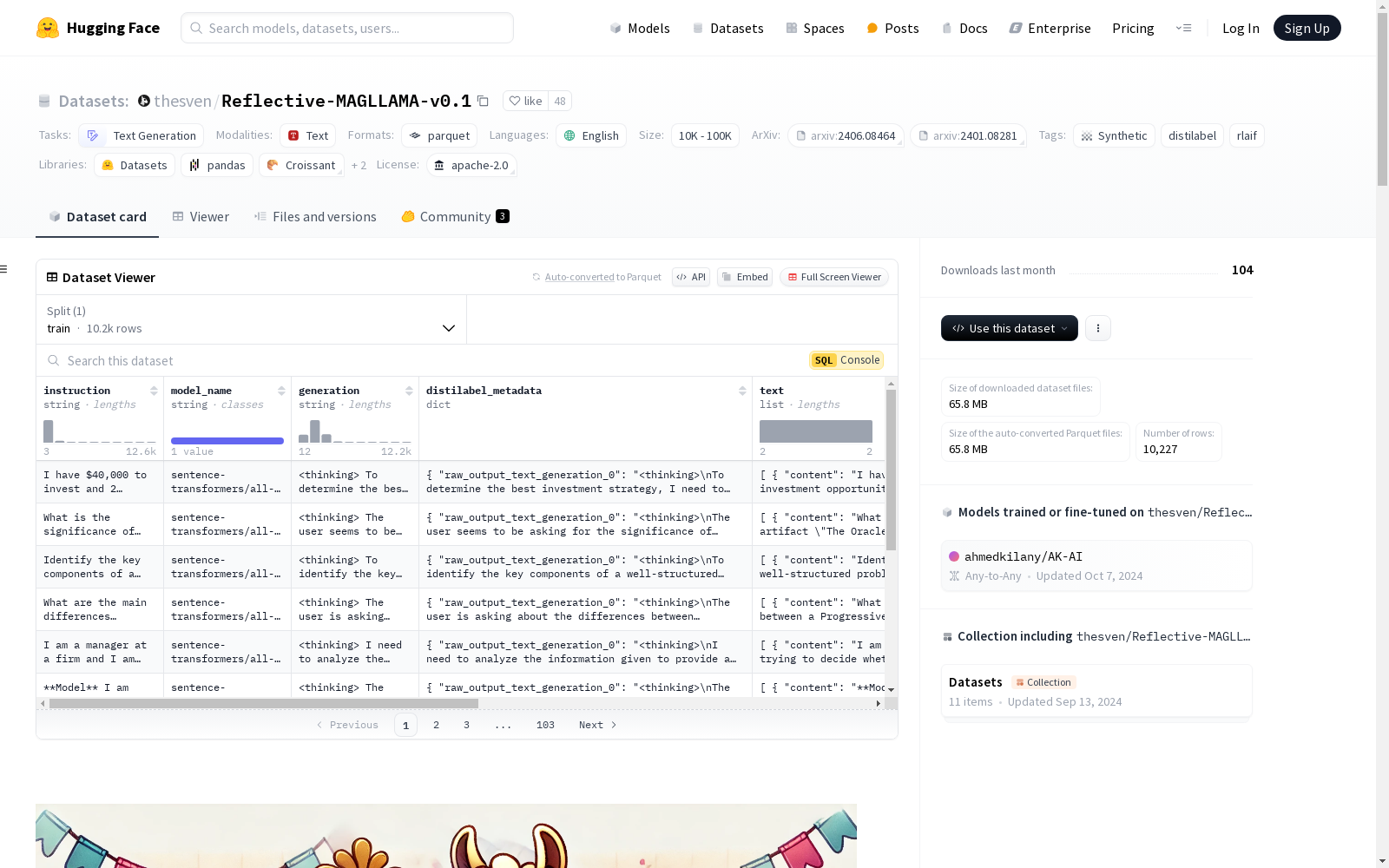Click the Sign Up button

1307,28
